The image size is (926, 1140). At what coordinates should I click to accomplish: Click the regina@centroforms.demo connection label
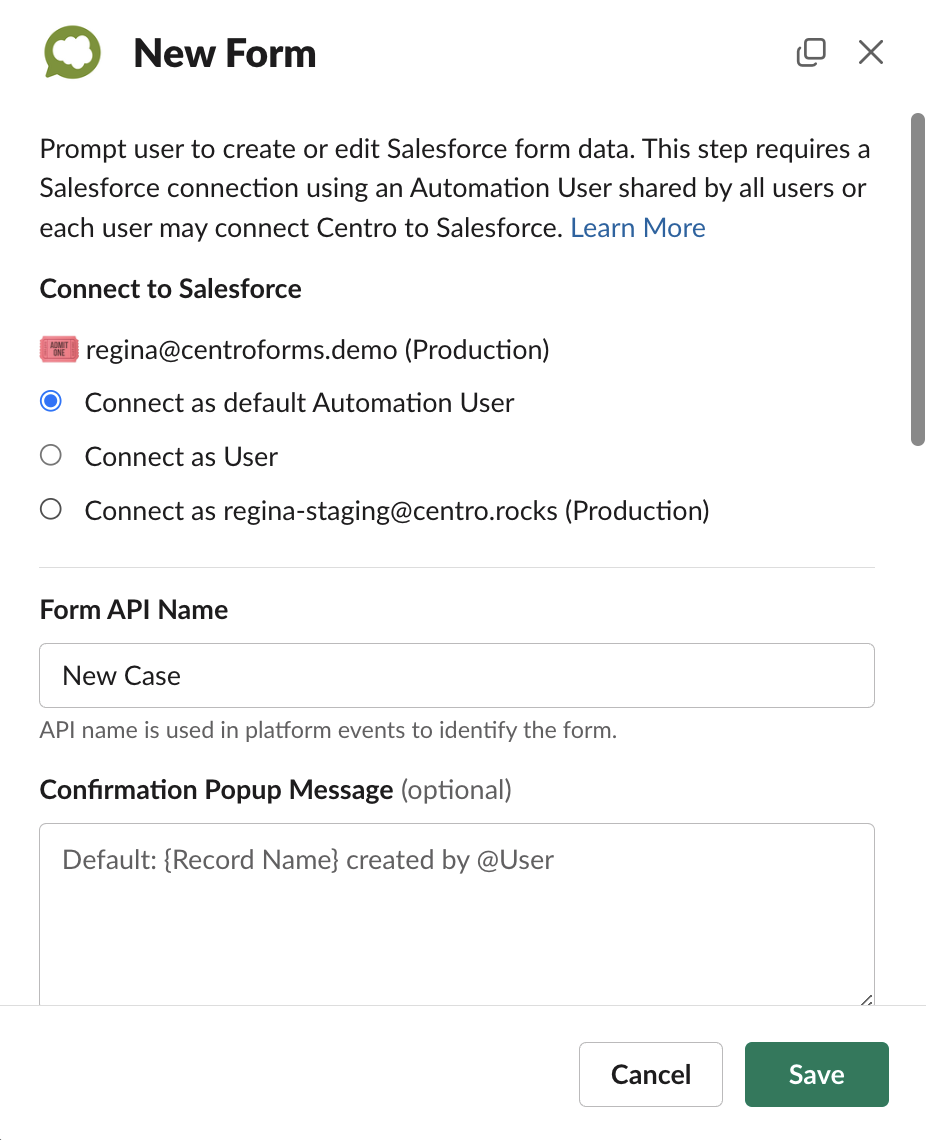[x=318, y=350]
